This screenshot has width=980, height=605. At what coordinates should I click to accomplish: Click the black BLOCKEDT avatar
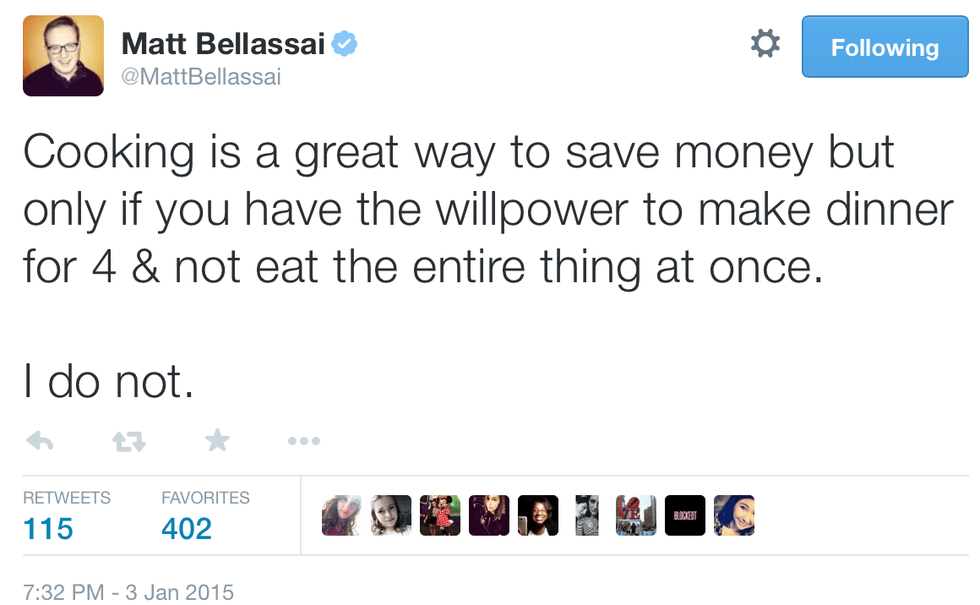[x=685, y=516]
